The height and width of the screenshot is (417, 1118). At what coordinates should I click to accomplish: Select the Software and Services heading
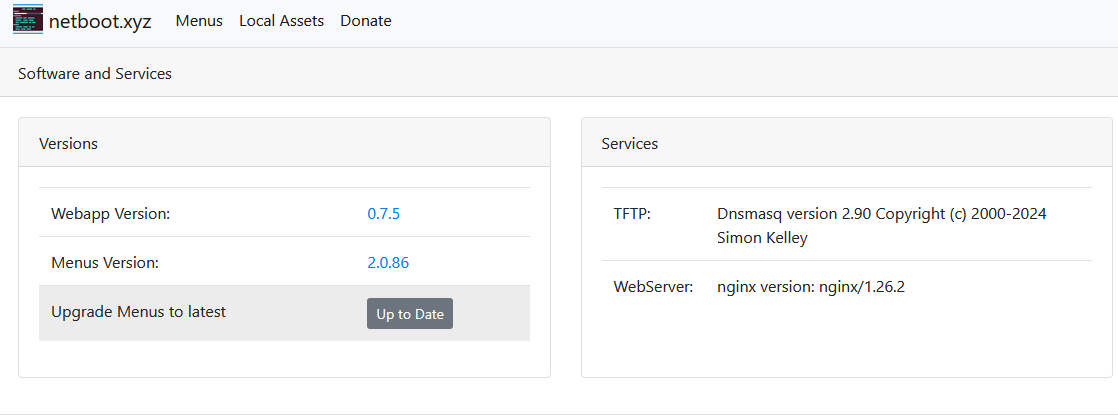[95, 73]
